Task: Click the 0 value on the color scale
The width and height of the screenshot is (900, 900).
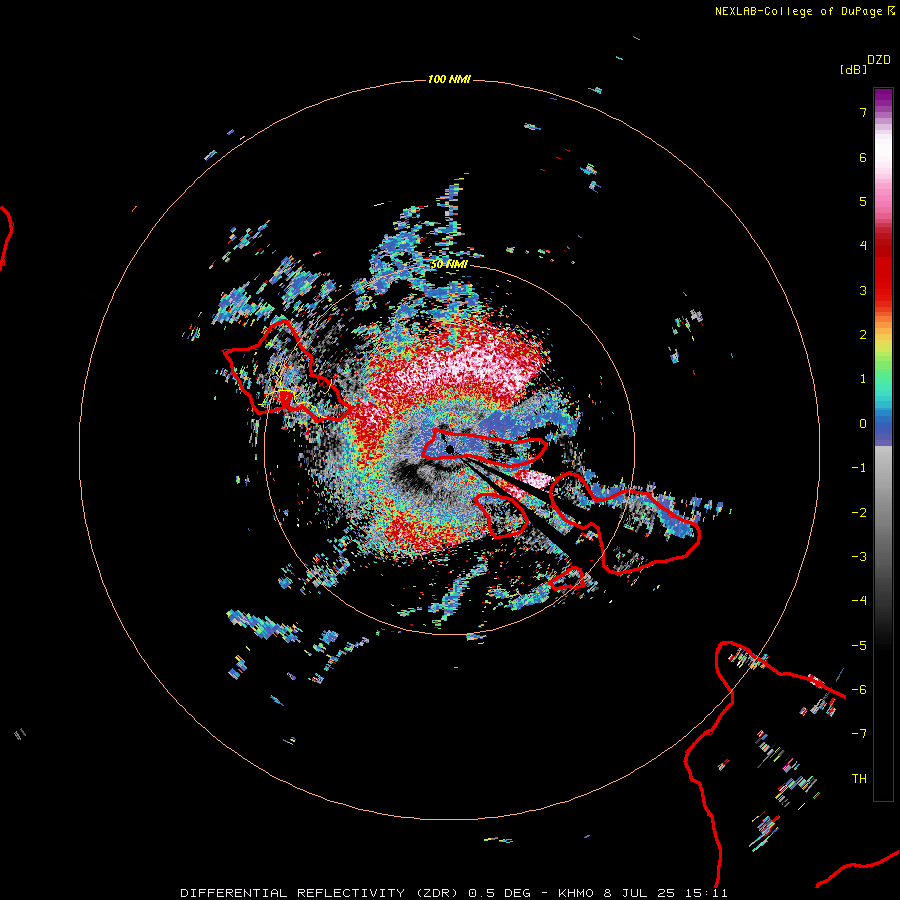Action: point(863,424)
